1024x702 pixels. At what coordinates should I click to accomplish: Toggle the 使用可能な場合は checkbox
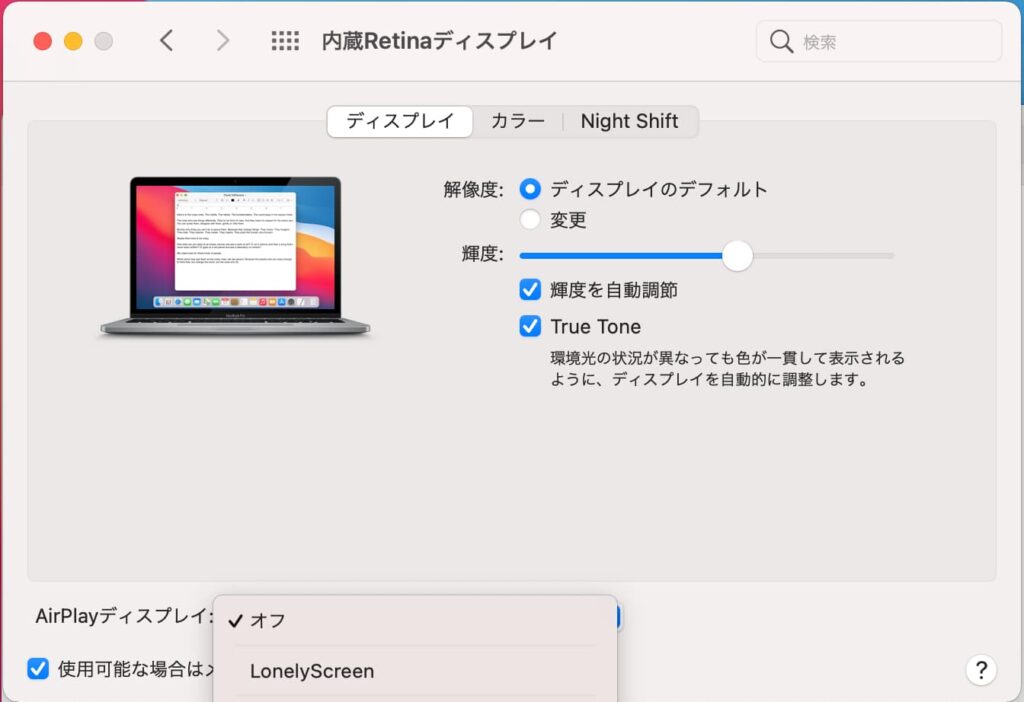pos(38,669)
